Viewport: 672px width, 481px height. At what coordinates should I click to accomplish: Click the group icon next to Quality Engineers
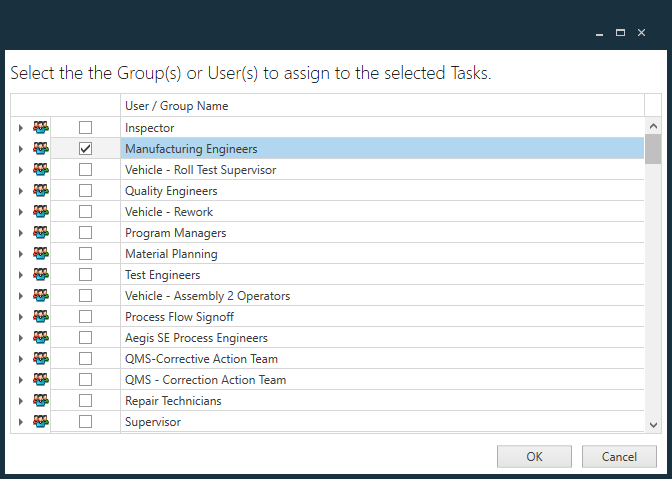tap(40, 191)
